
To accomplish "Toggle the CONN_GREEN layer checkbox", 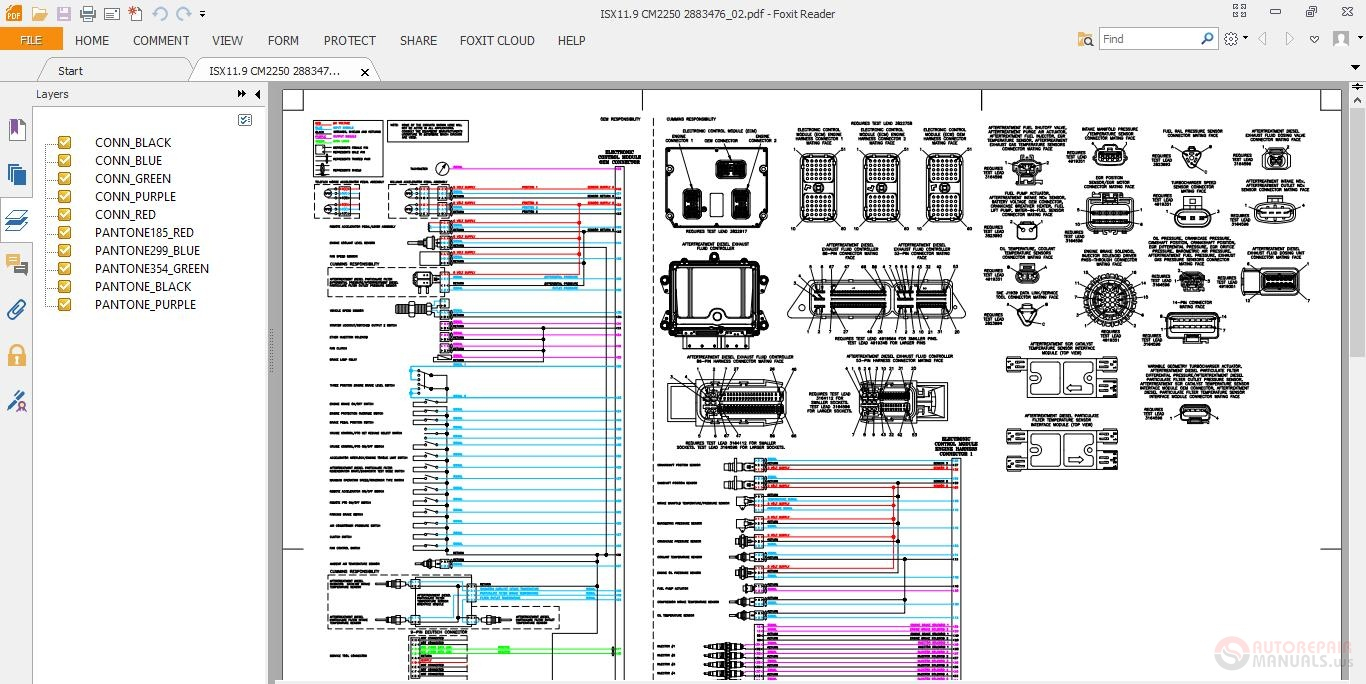I will coord(65,178).
